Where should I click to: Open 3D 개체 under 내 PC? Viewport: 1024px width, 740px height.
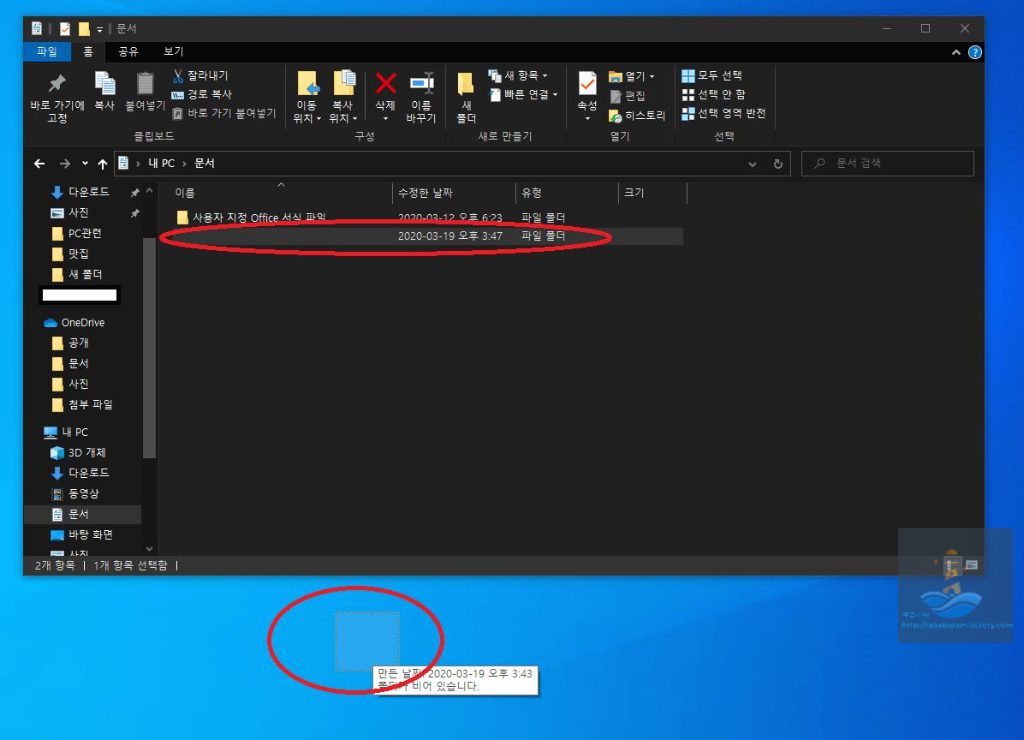click(78, 453)
